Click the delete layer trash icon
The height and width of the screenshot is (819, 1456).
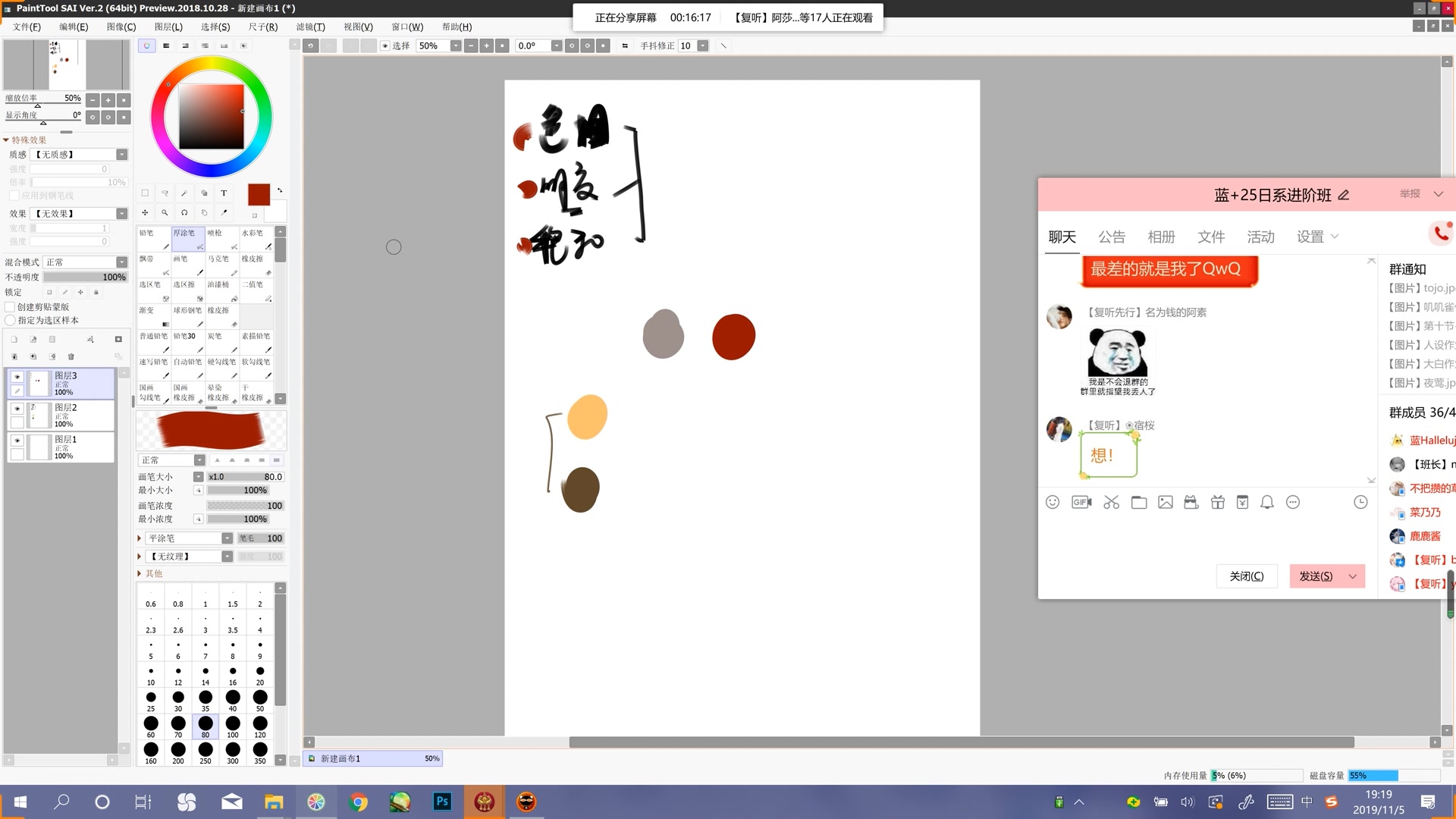click(x=71, y=356)
